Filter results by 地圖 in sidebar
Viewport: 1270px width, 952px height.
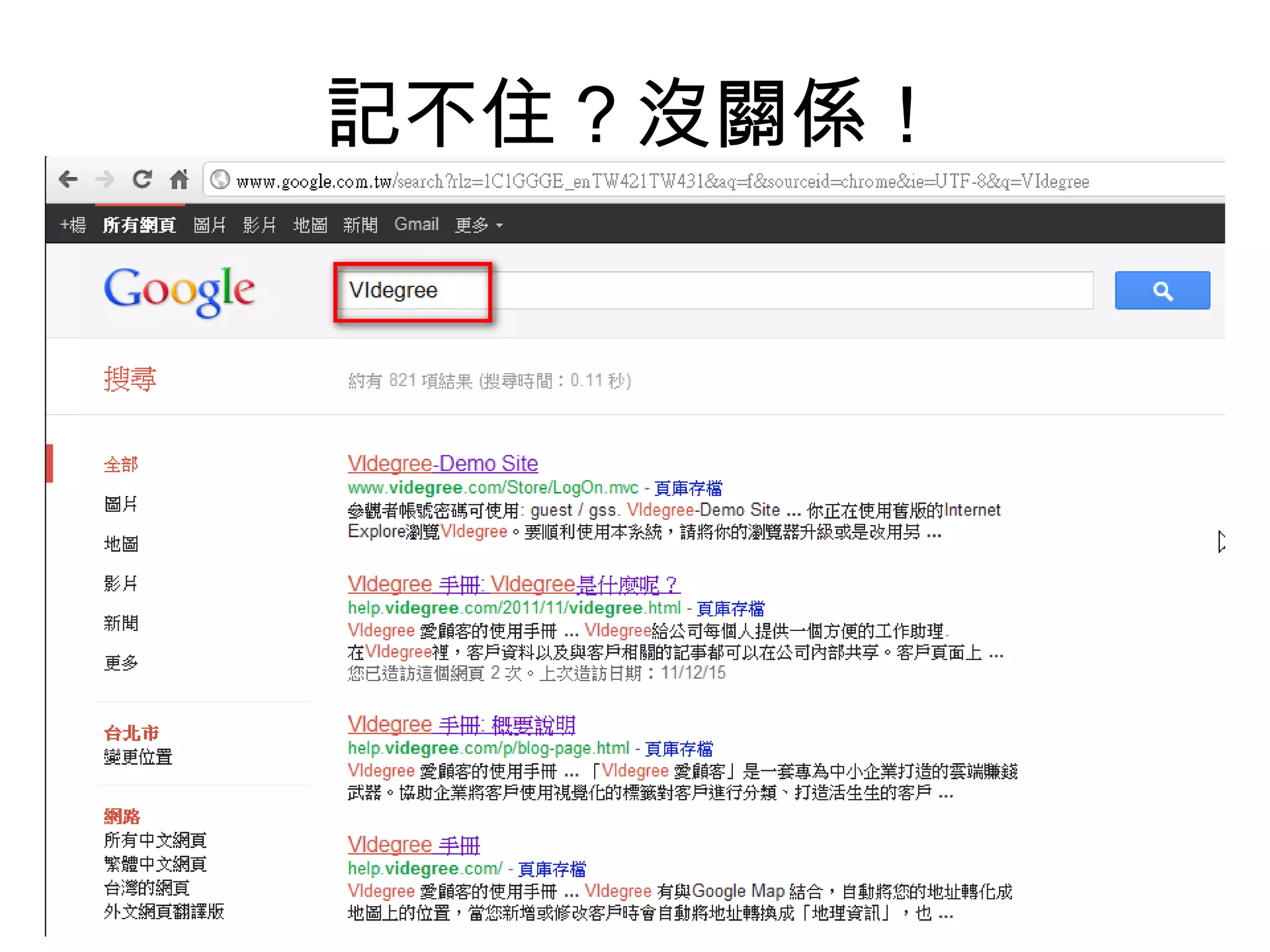point(121,544)
